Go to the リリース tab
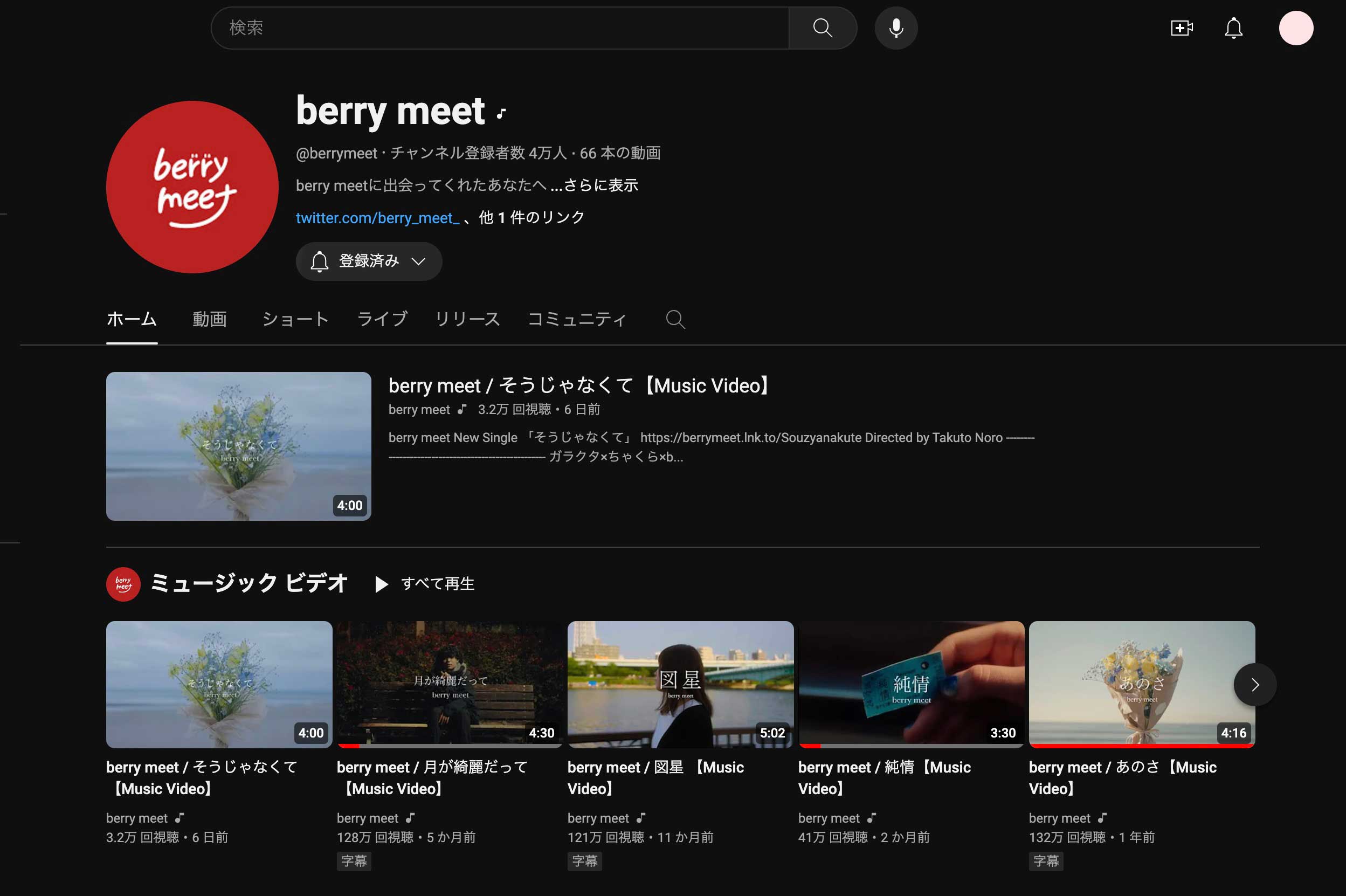Image resolution: width=1346 pixels, height=896 pixels. [x=467, y=319]
